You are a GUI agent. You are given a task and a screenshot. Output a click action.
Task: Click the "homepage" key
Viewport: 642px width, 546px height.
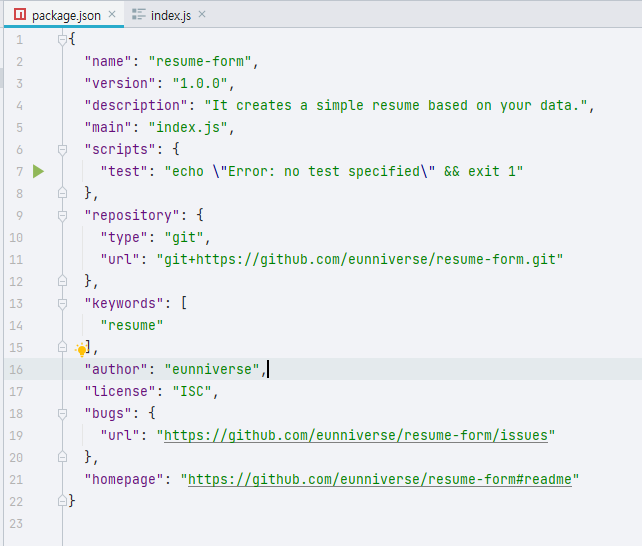124,479
